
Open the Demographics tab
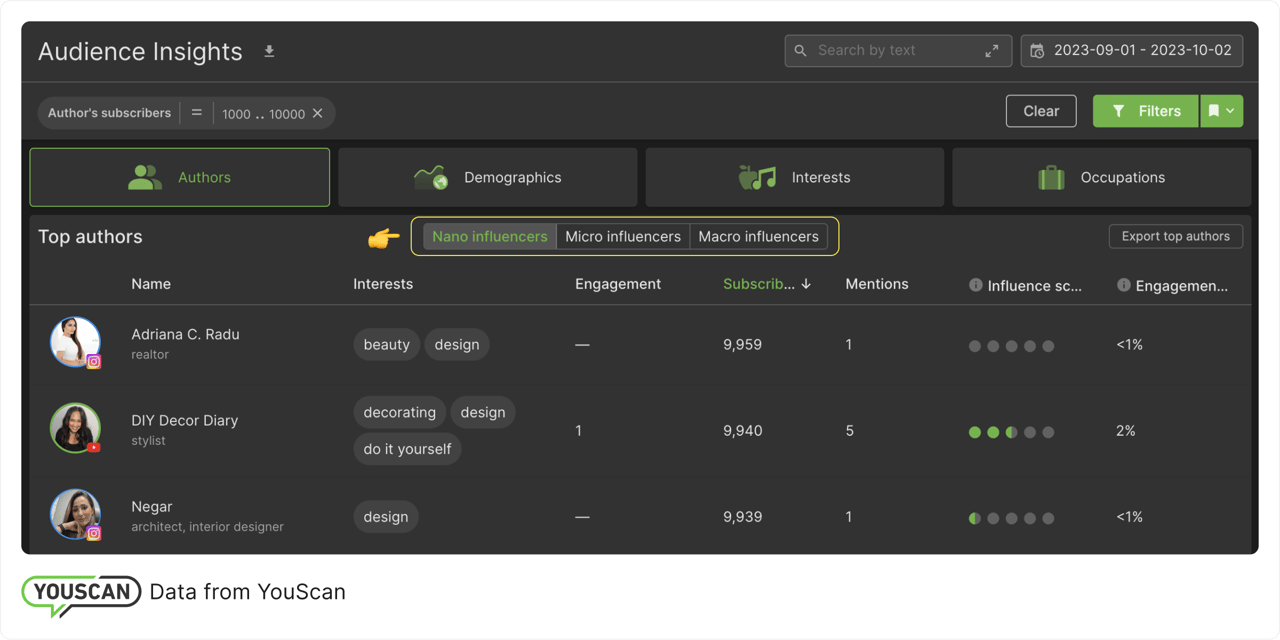point(488,177)
